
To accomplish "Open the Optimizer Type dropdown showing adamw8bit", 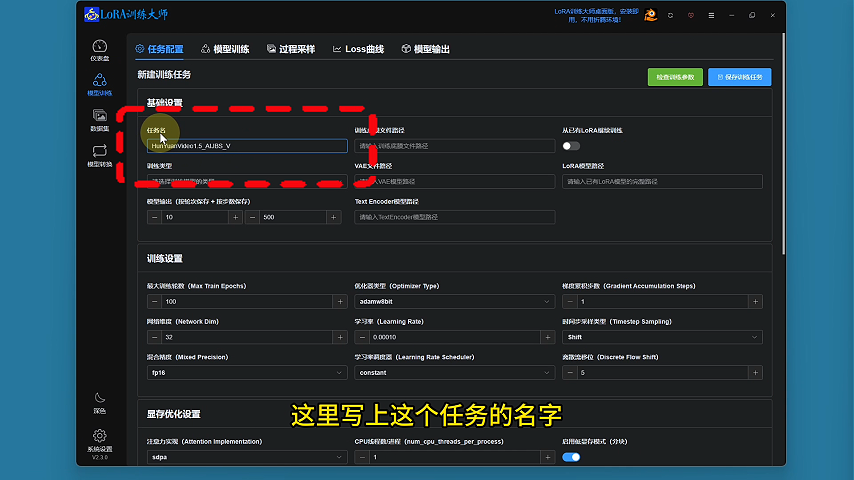I will click(x=454, y=302).
